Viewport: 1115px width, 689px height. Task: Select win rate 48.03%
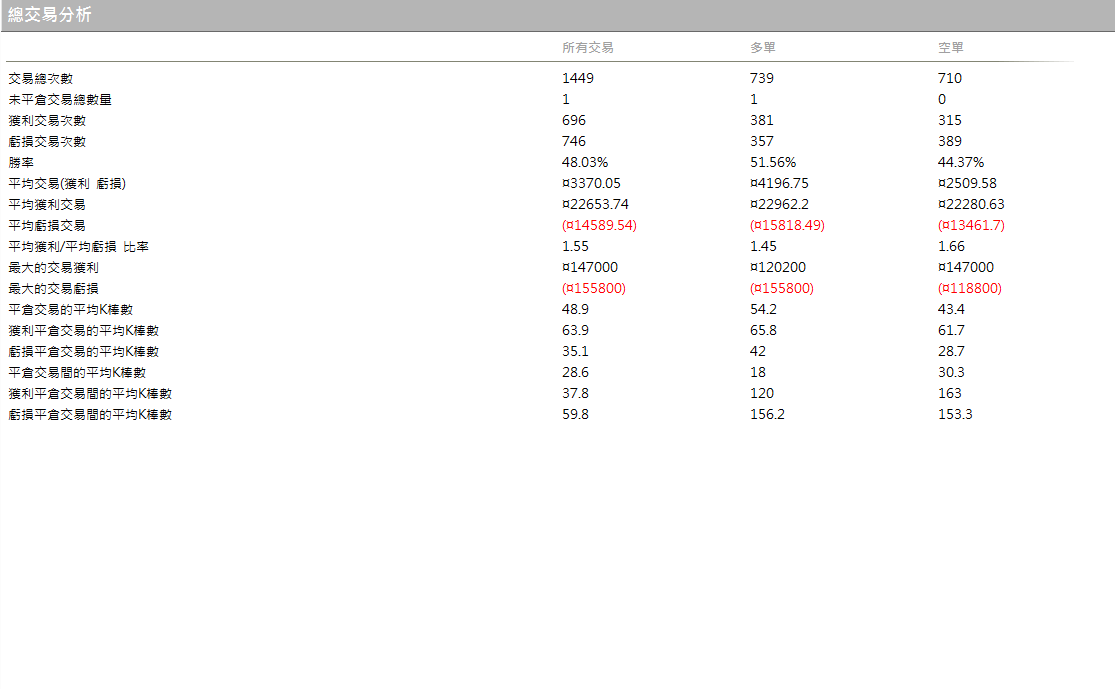[585, 162]
